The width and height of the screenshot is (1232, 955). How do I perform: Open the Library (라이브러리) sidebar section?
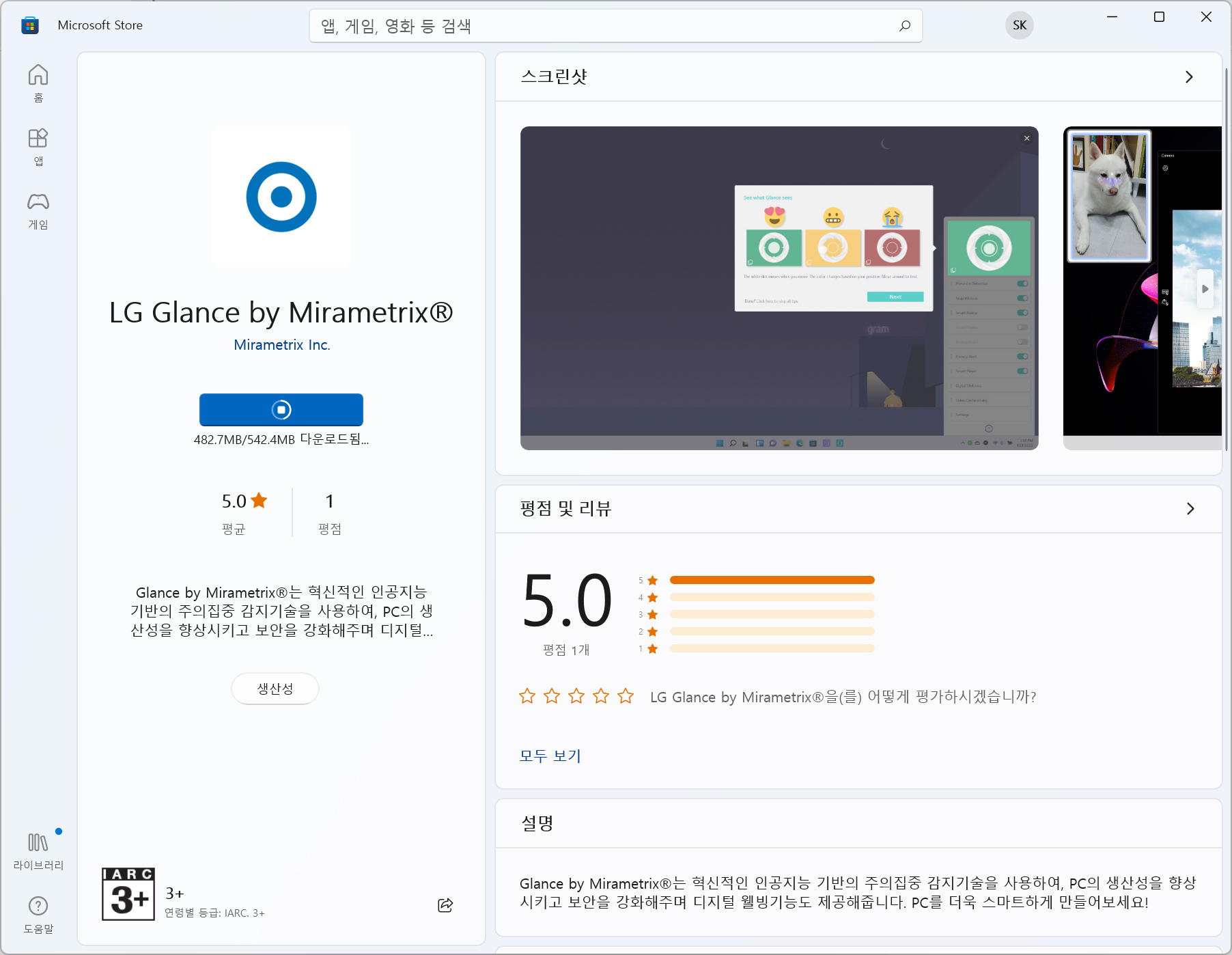coord(38,851)
